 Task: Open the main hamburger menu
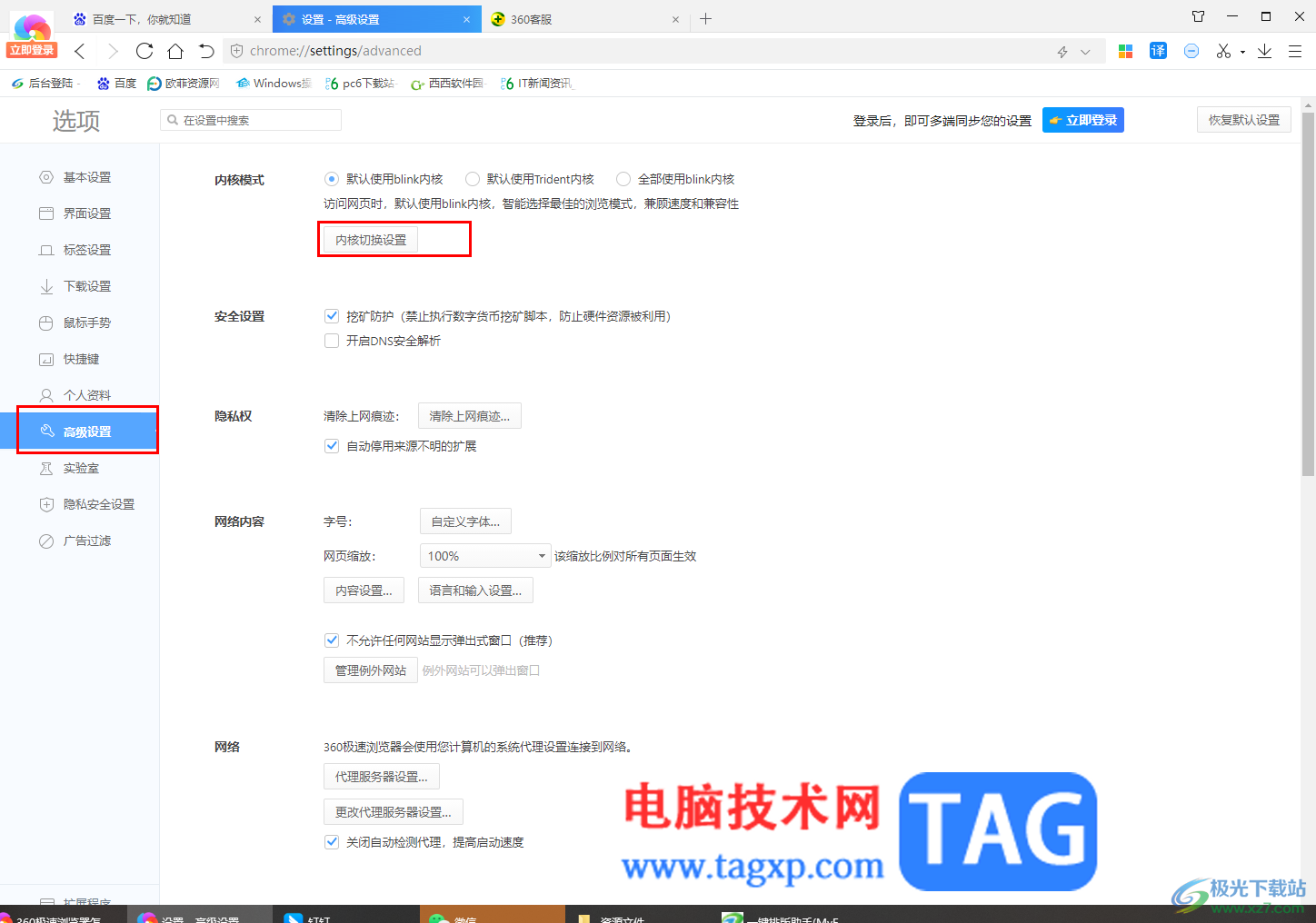[1295, 51]
